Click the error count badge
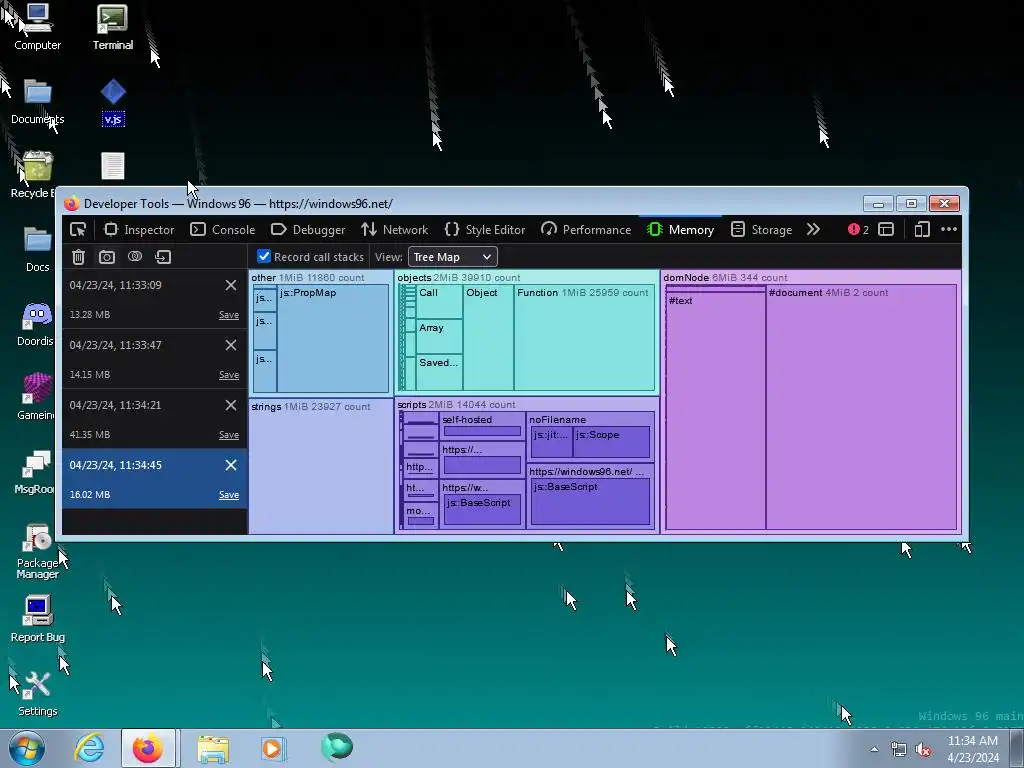 point(858,230)
